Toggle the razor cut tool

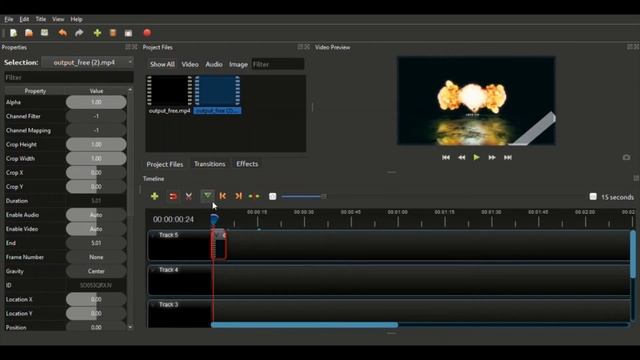pos(189,196)
